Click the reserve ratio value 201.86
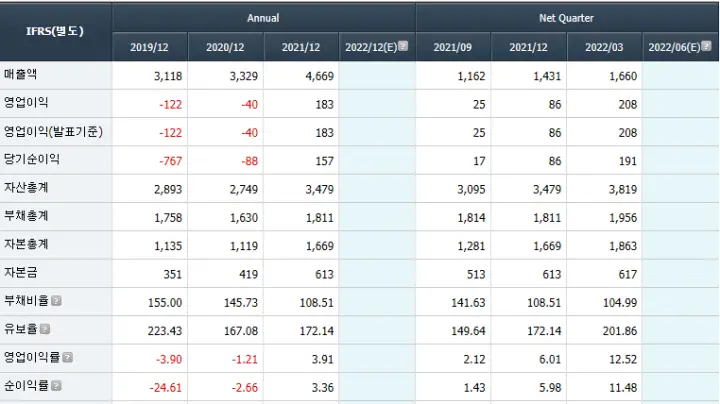This screenshot has height=404, width=720. pyautogui.click(x=620, y=331)
